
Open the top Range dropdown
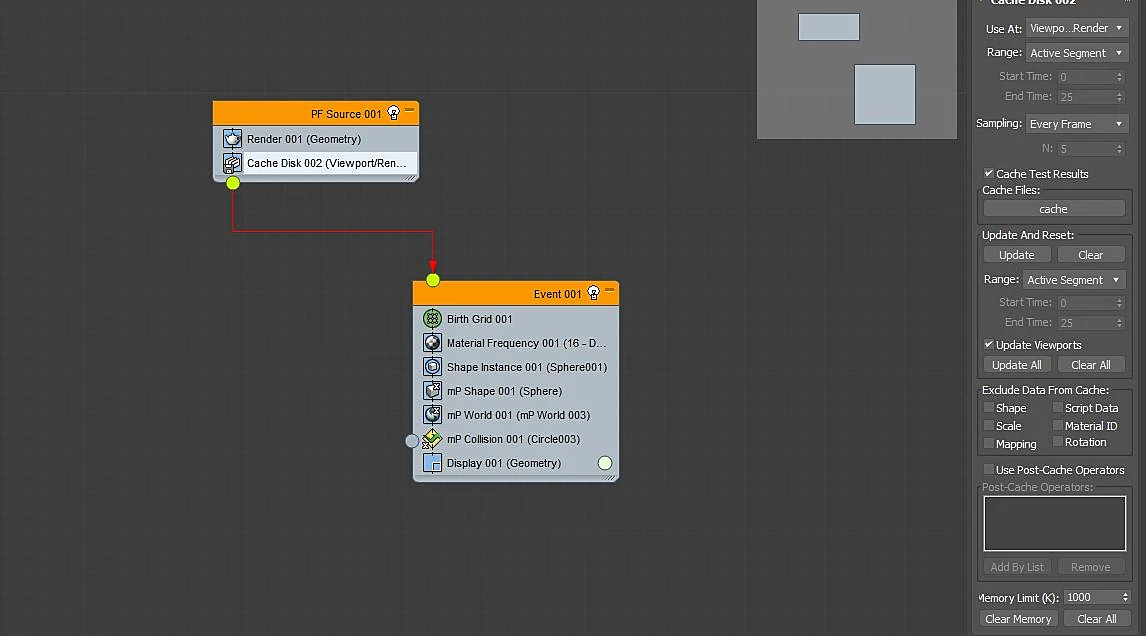(x=1077, y=53)
